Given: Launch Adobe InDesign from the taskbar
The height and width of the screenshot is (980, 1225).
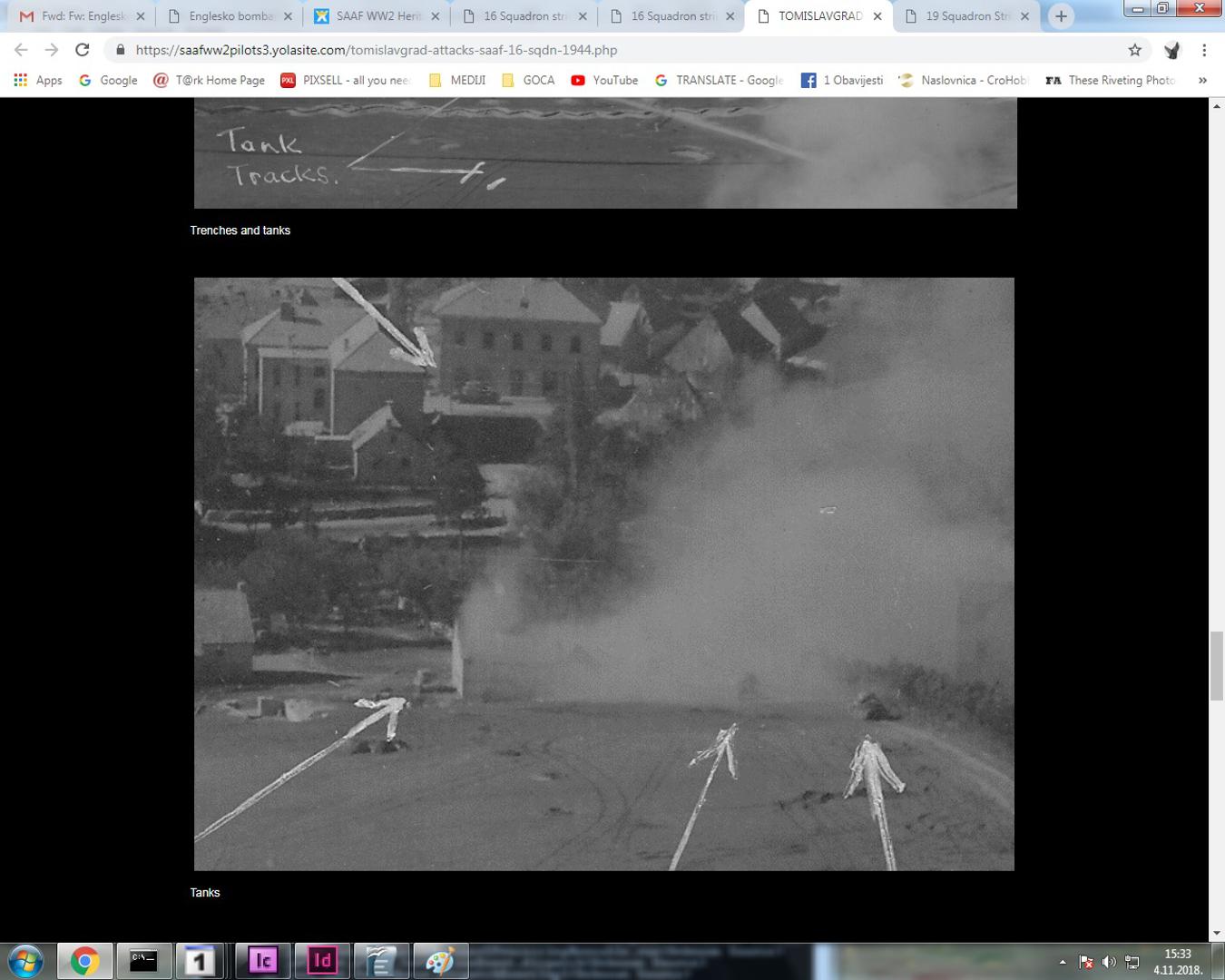Looking at the screenshot, I should point(322,960).
